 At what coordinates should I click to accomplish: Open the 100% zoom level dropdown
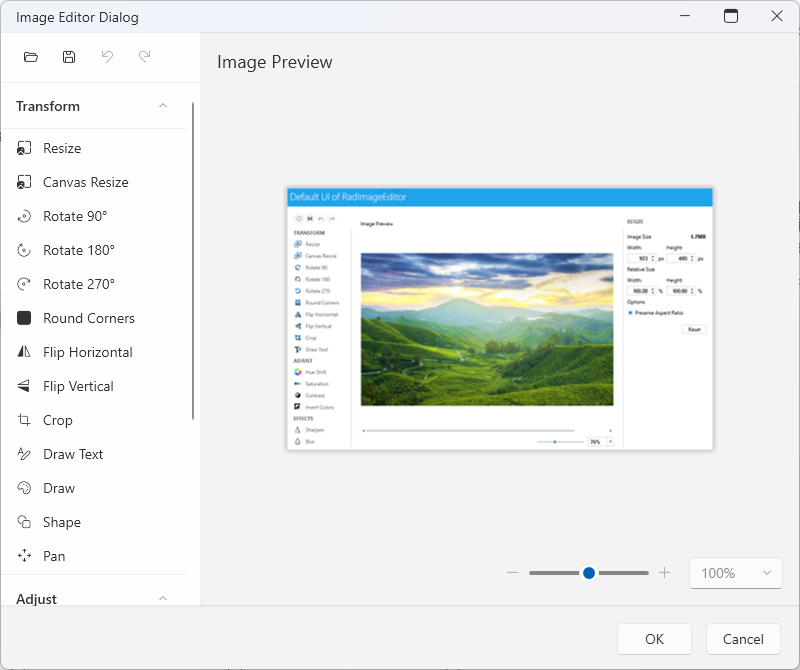(x=736, y=573)
